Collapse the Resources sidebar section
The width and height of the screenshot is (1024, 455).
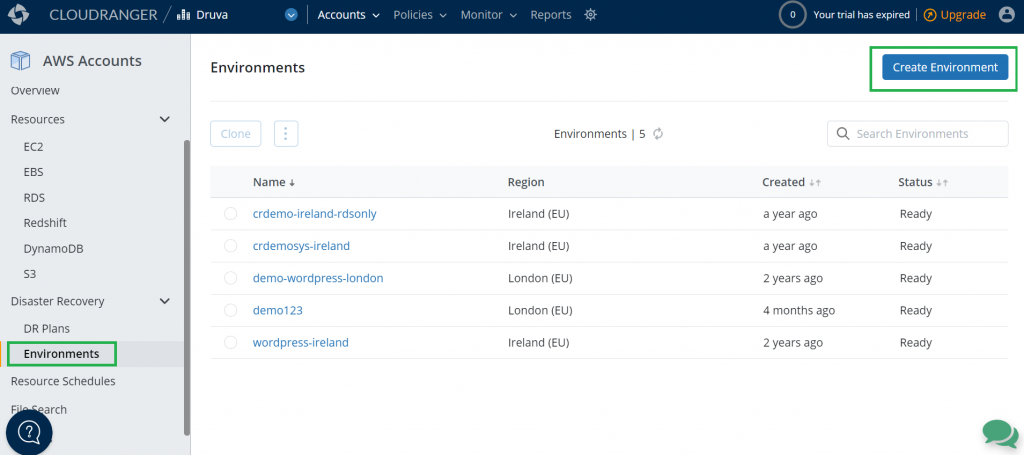tap(165, 120)
